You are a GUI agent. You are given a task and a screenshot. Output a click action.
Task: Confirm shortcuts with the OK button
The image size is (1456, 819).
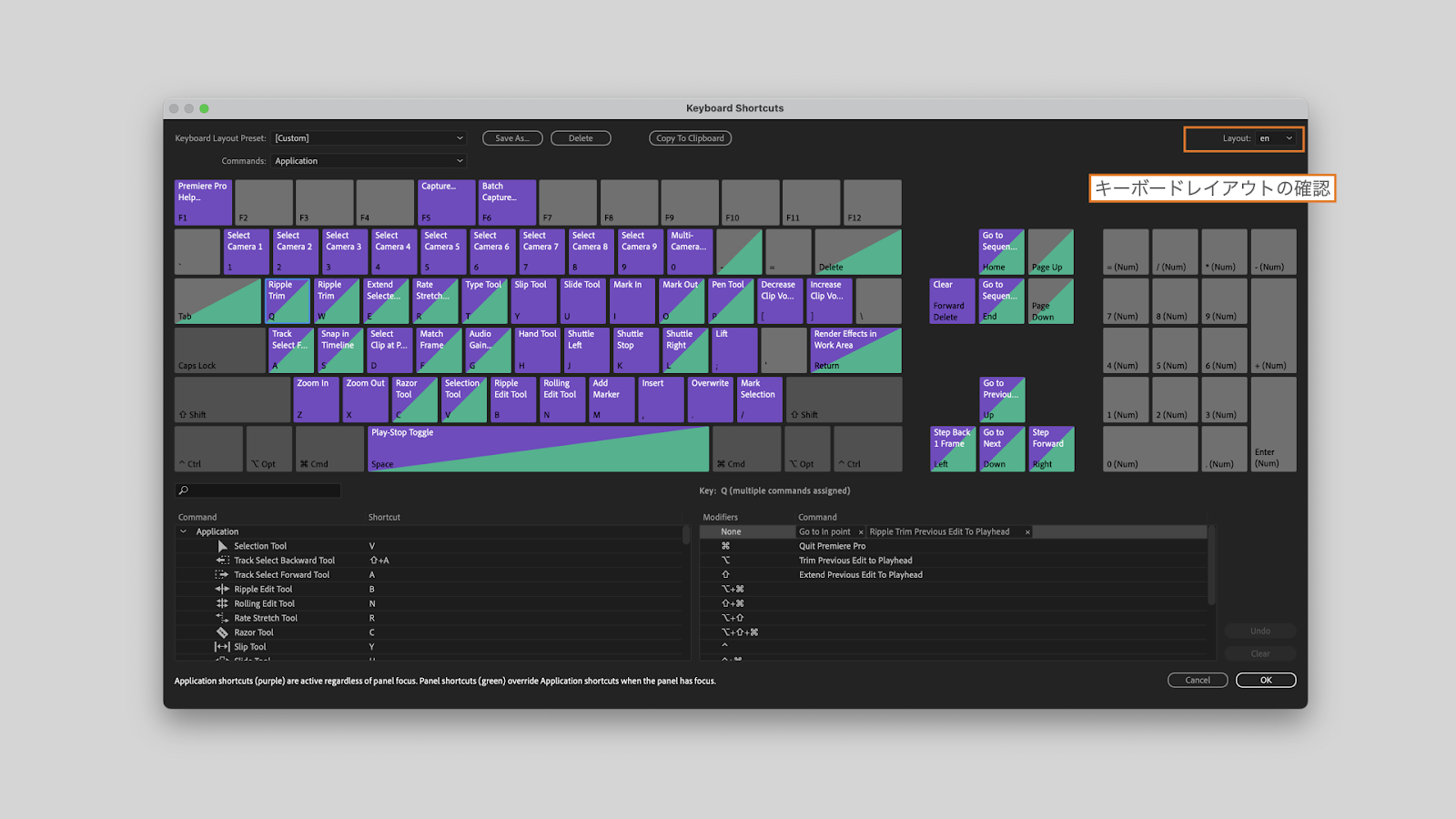1266,680
